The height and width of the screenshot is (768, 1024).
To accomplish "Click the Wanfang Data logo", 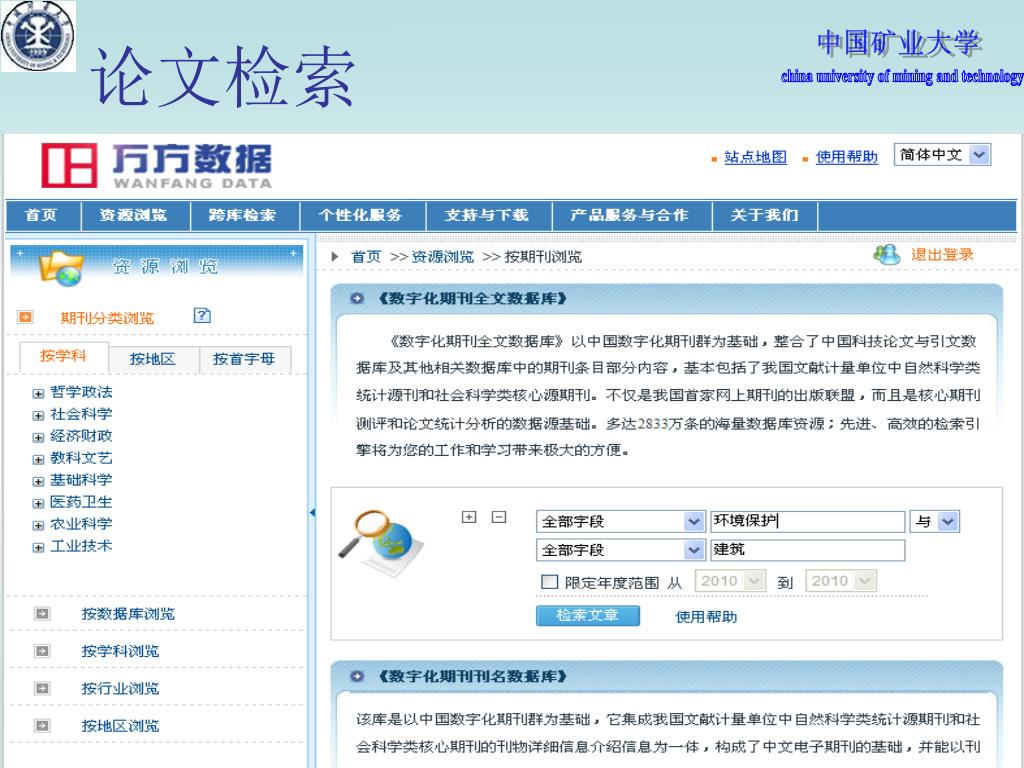I will point(157,165).
